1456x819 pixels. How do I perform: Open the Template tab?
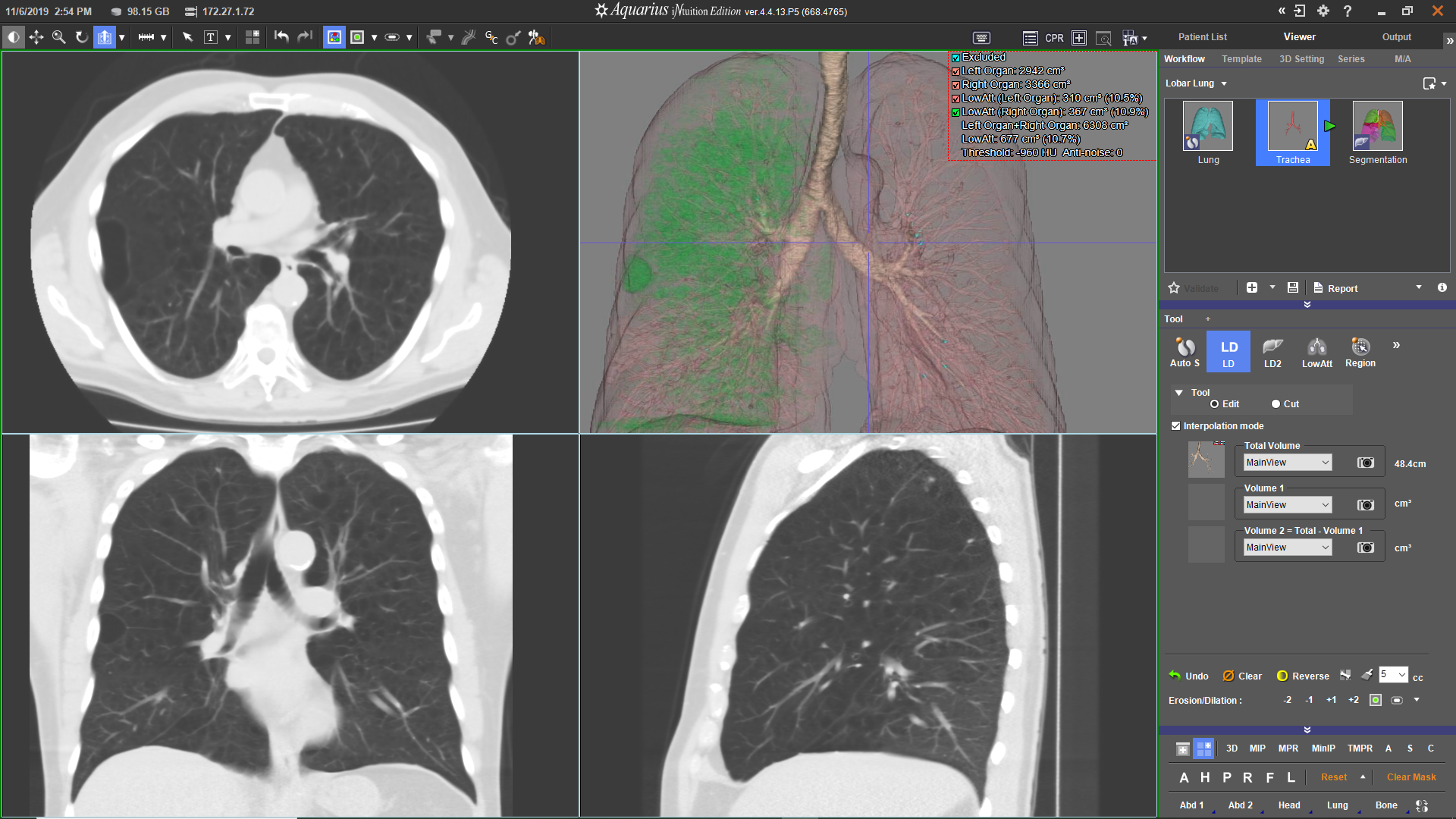(x=1241, y=59)
